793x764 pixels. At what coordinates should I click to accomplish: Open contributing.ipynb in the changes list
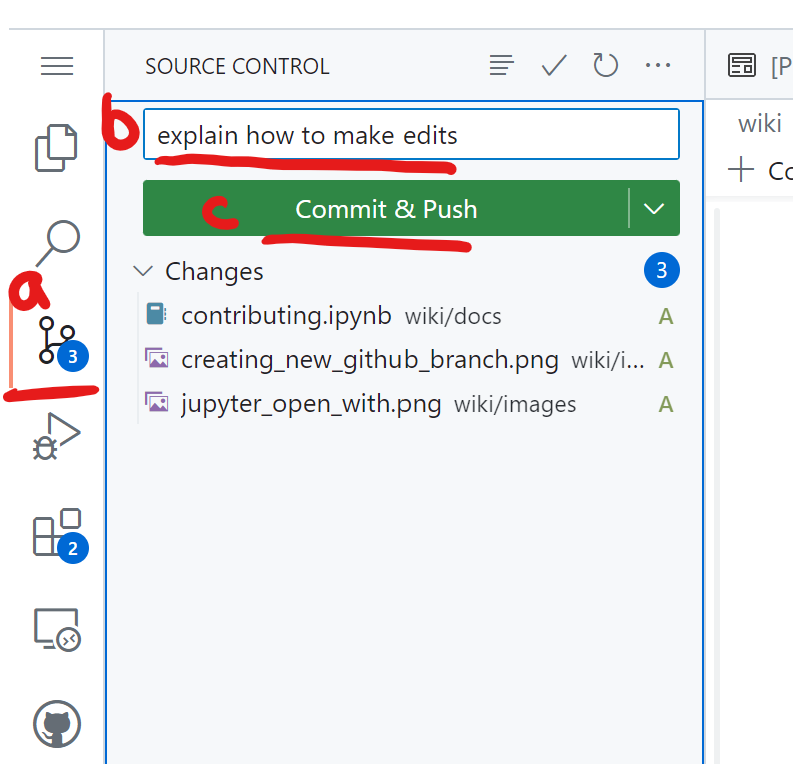pyautogui.click(x=286, y=316)
